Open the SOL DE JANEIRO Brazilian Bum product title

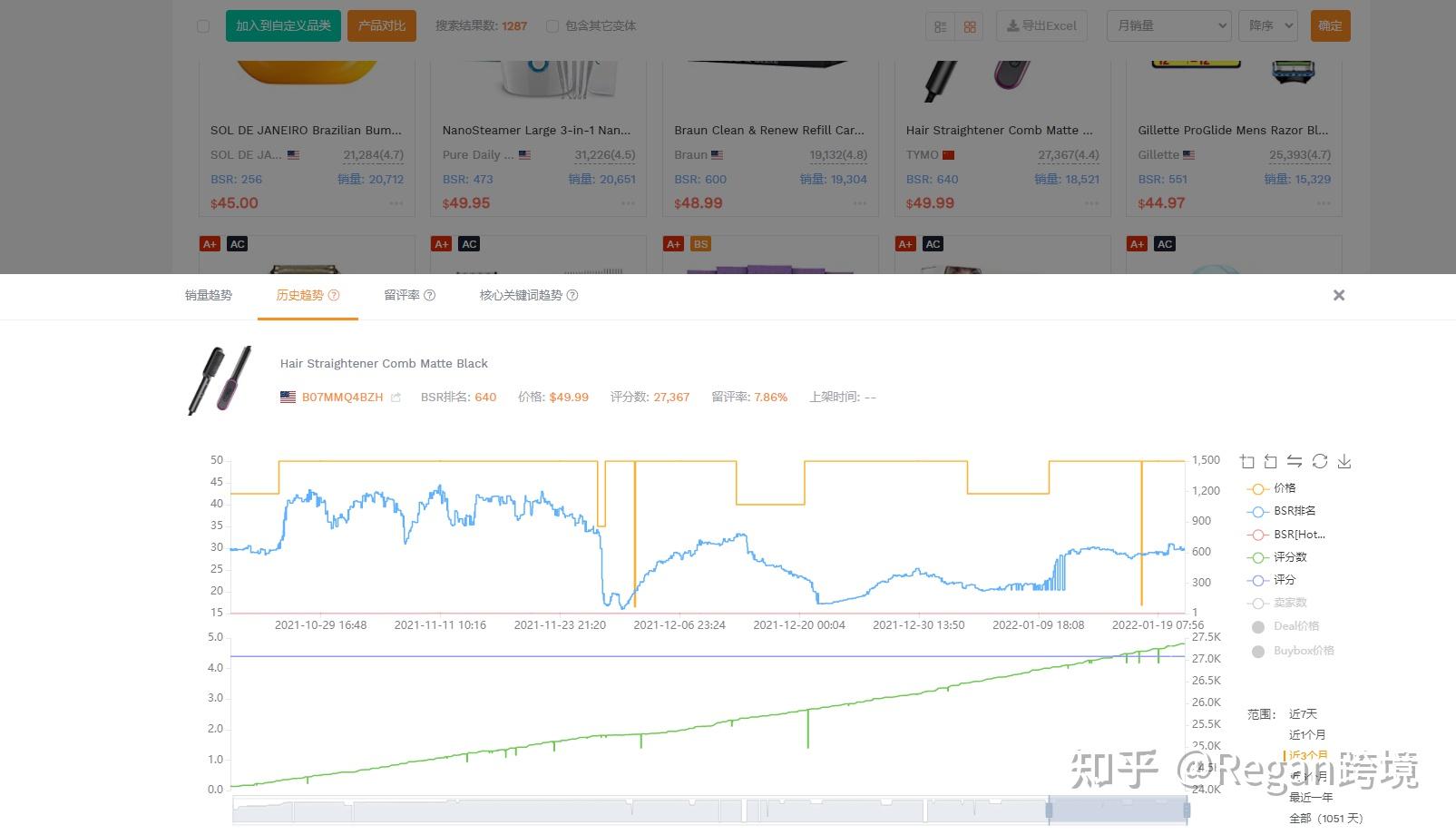[306, 131]
